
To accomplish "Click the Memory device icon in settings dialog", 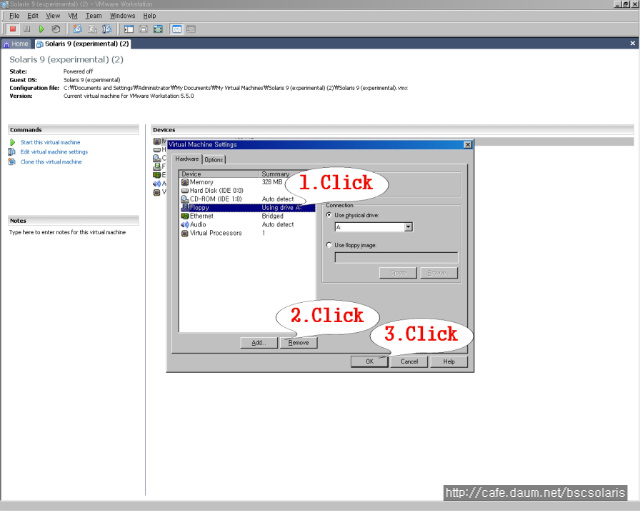I will coord(184,182).
